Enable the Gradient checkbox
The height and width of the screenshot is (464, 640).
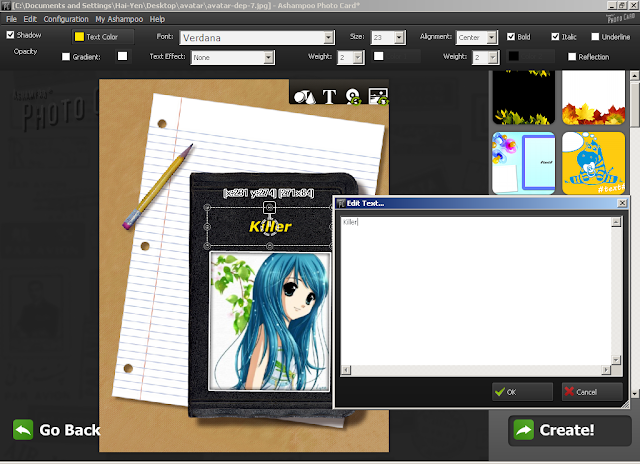pyautogui.click(x=66, y=57)
